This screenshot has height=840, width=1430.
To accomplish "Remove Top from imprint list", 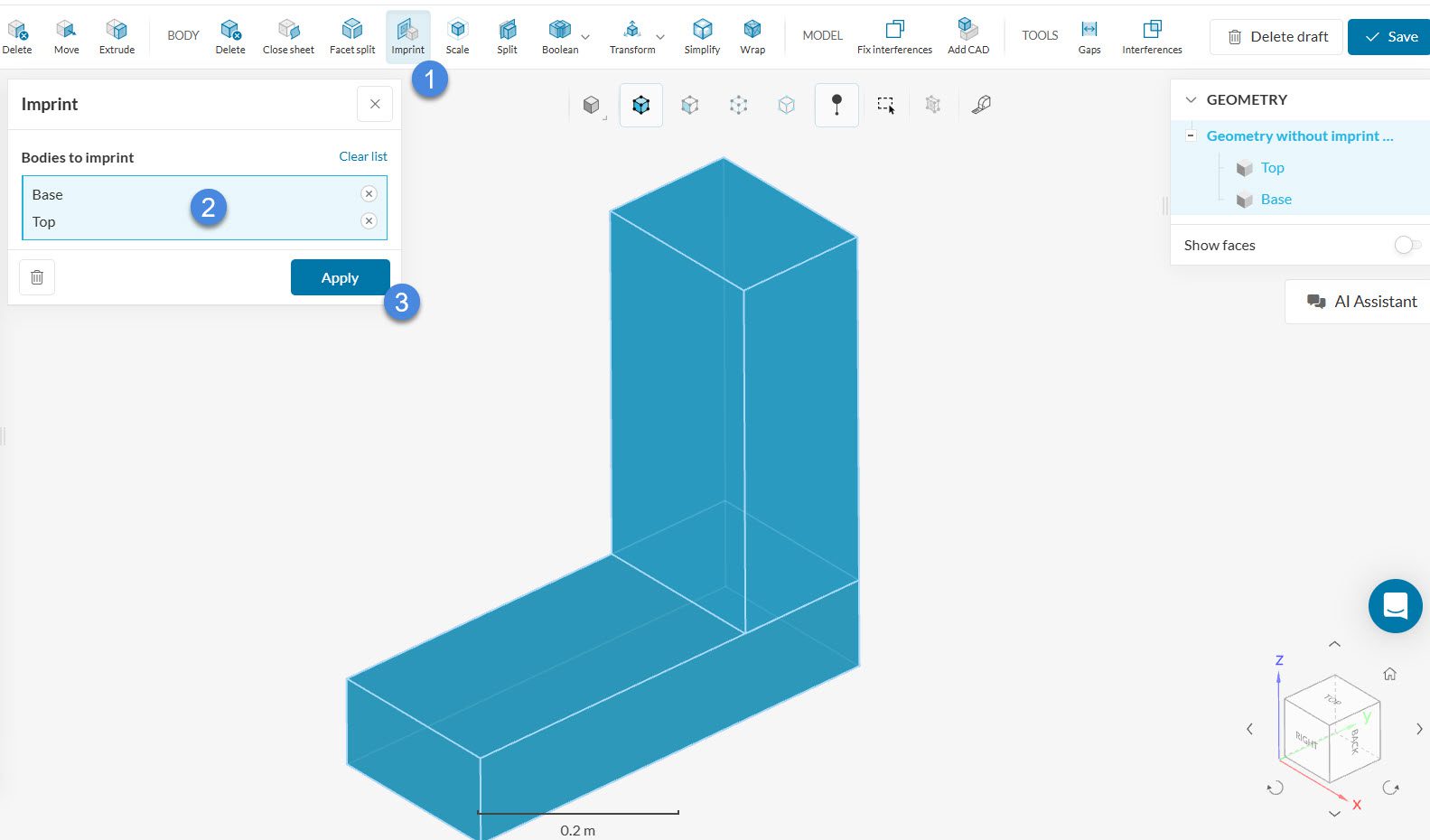I will point(369,220).
